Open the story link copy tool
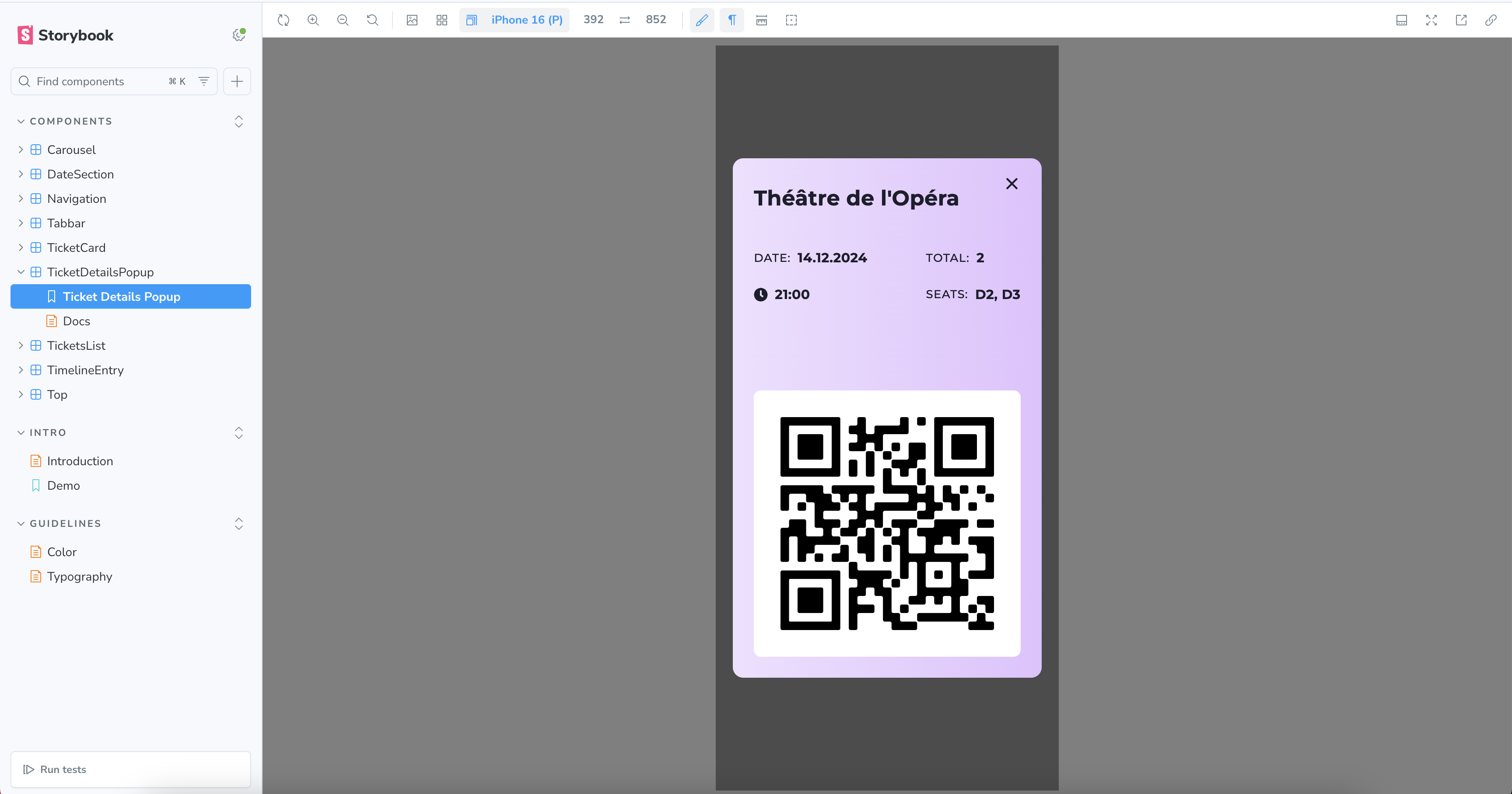The width and height of the screenshot is (1512, 794). point(1491,20)
